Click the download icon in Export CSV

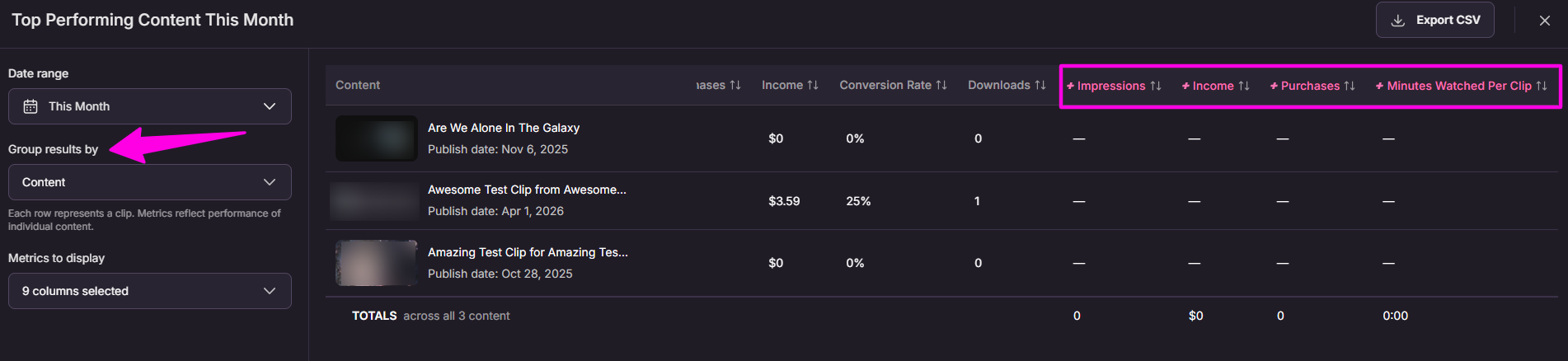click(1397, 21)
